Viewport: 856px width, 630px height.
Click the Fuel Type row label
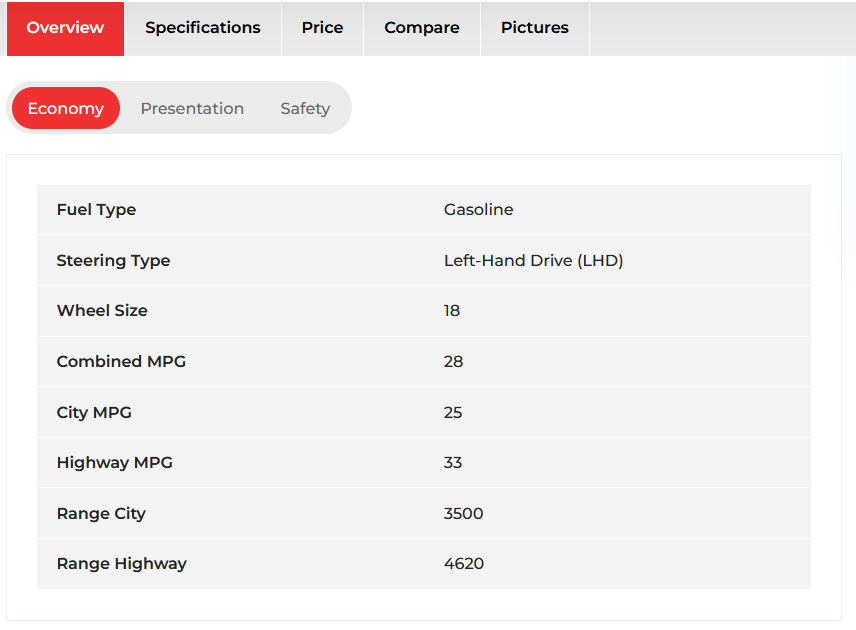pyautogui.click(x=97, y=210)
